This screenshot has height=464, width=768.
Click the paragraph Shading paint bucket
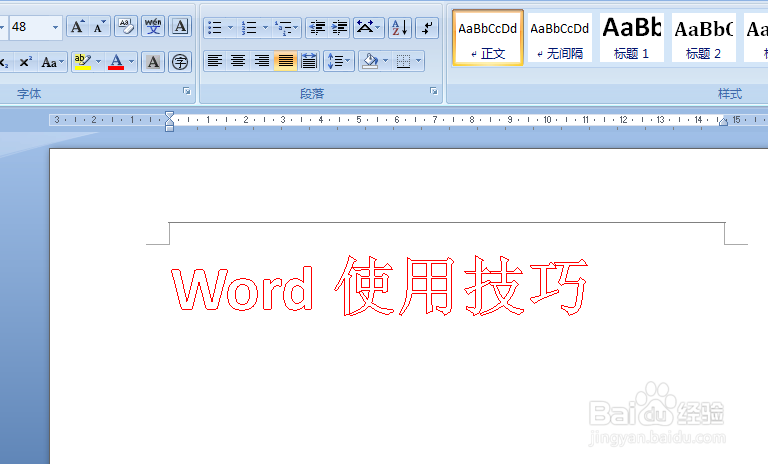pyautogui.click(x=369, y=61)
